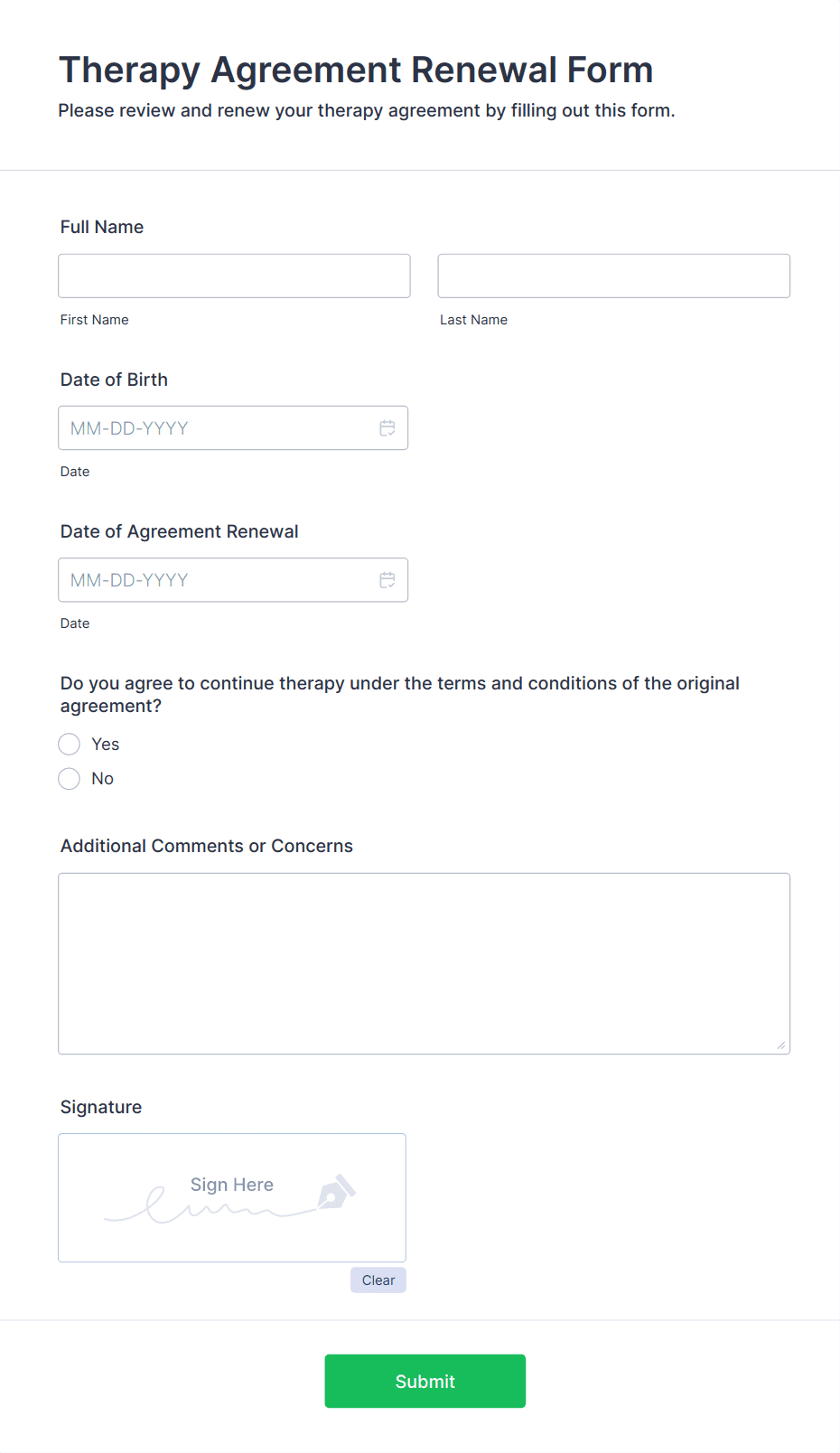Click the Full Name field label

pos(102,227)
